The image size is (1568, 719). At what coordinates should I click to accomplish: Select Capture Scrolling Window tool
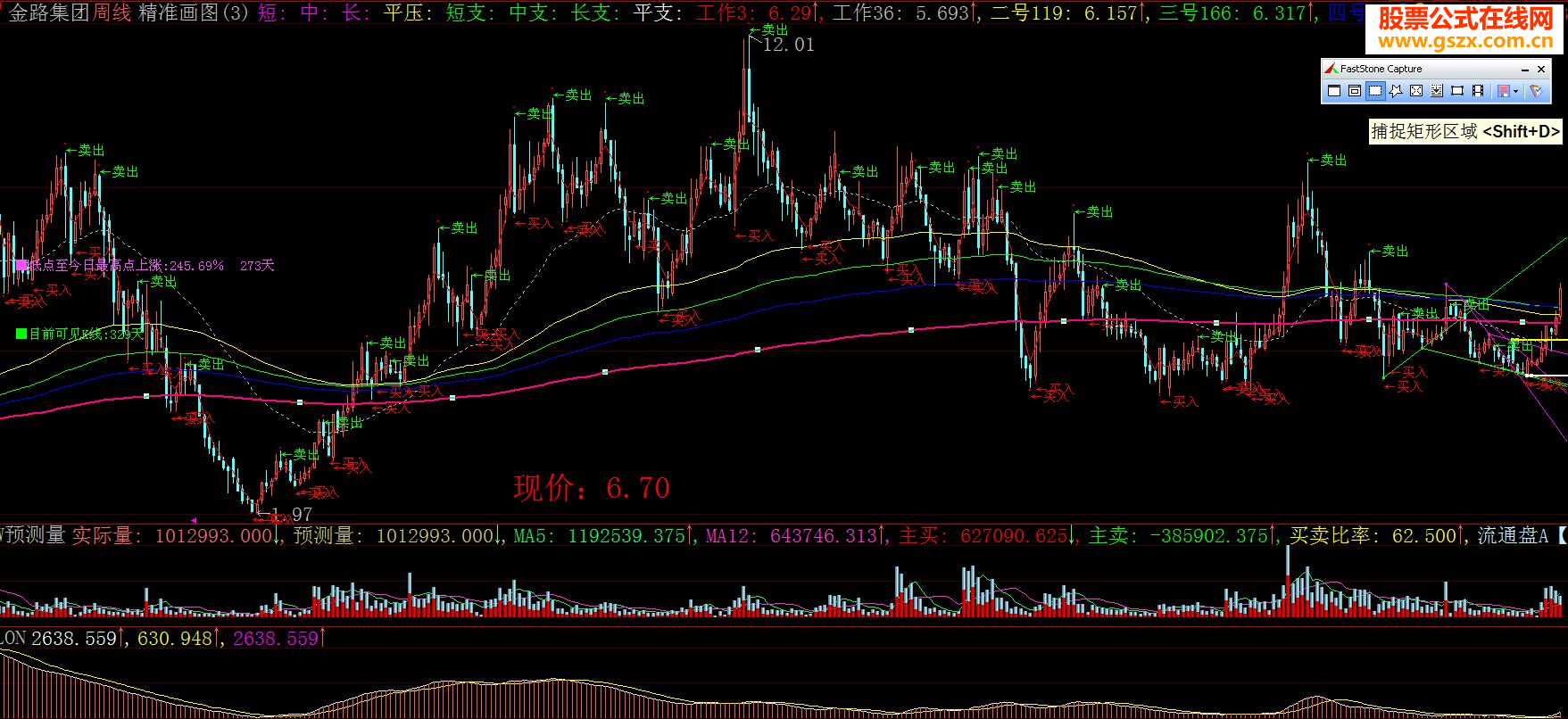tap(1437, 91)
